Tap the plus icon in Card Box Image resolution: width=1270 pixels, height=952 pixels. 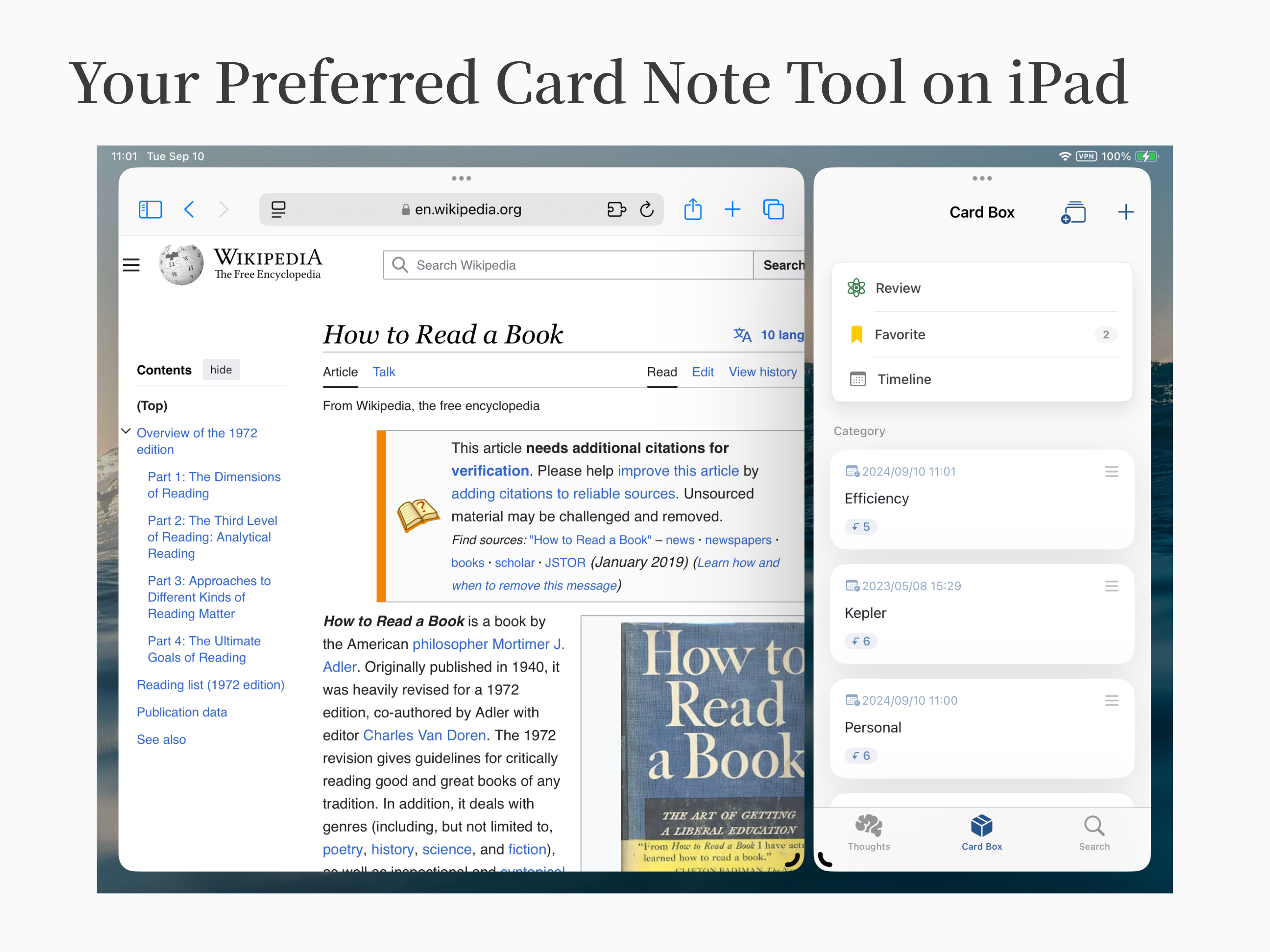point(1125,212)
